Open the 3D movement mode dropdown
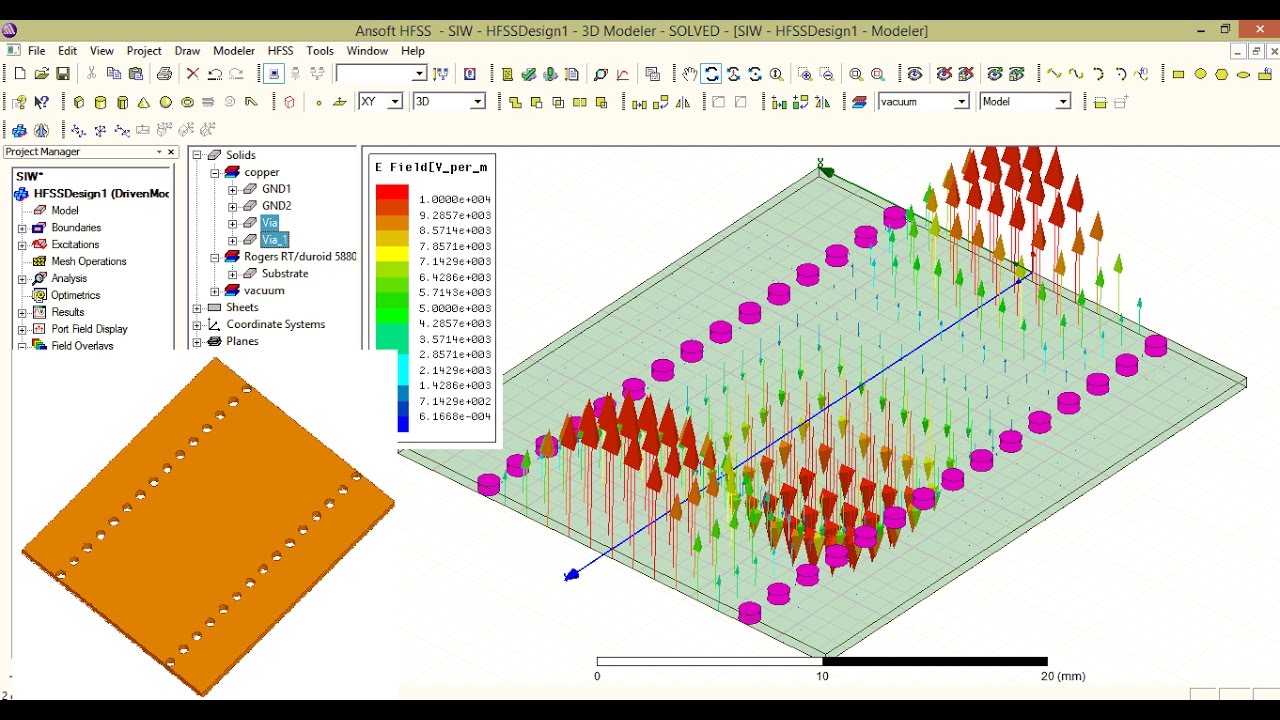Image resolution: width=1280 pixels, height=720 pixels. 478,102
